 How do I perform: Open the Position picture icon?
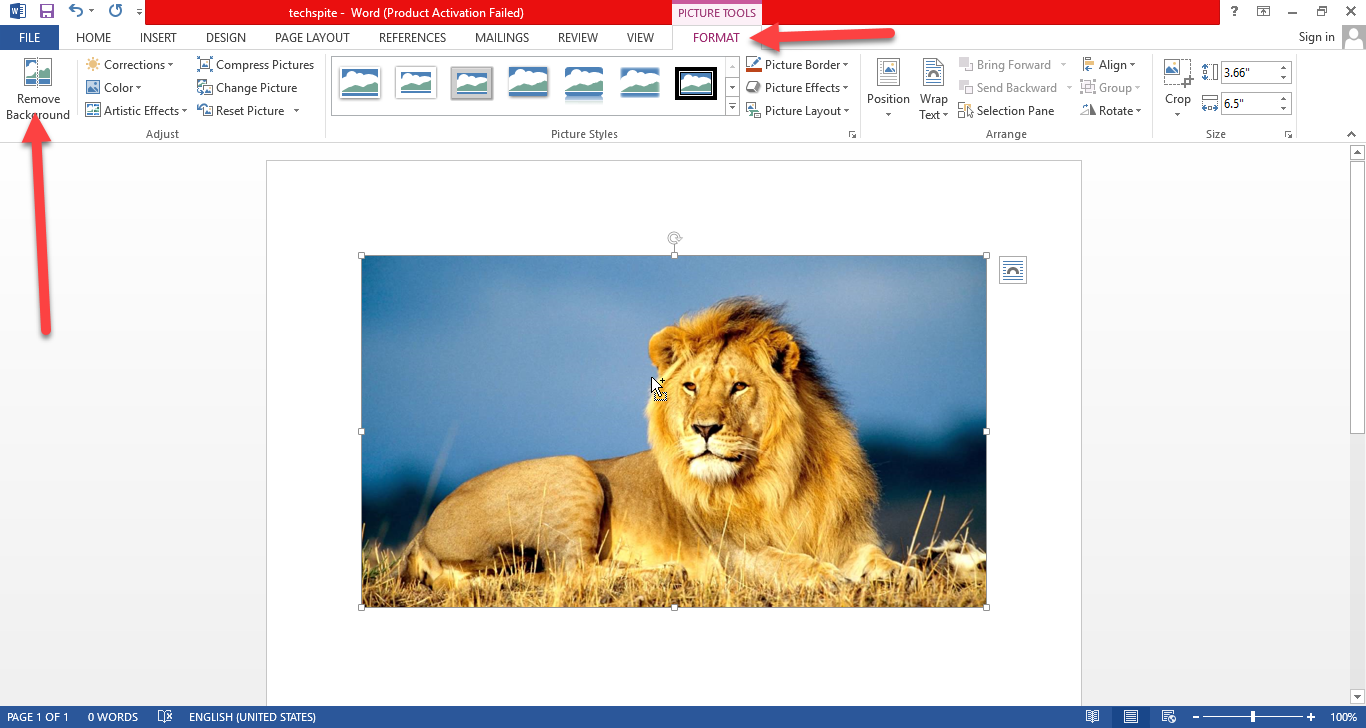pos(888,74)
